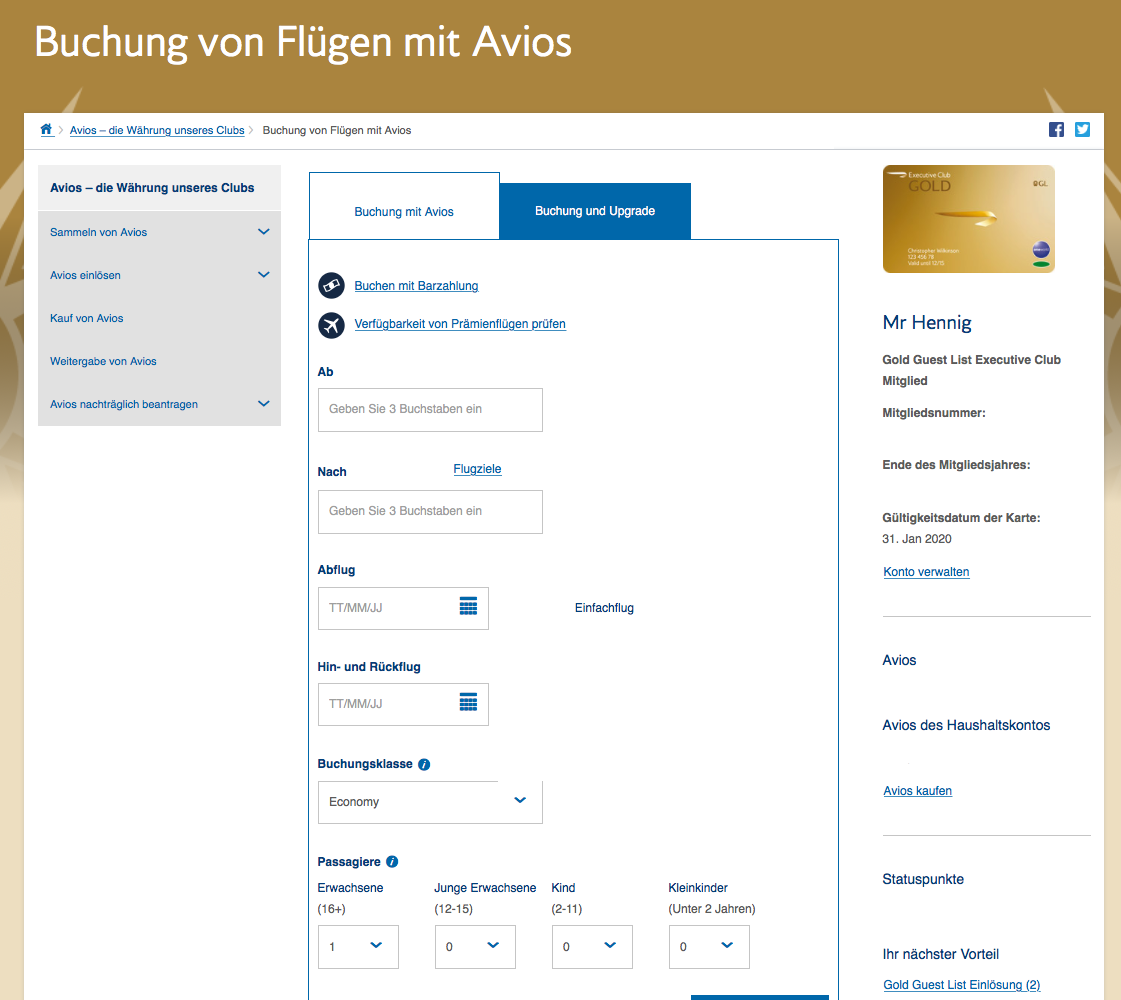Open the Hin- und Rückflug calendar icon
Image resolution: width=1121 pixels, height=1000 pixels.
(x=468, y=702)
